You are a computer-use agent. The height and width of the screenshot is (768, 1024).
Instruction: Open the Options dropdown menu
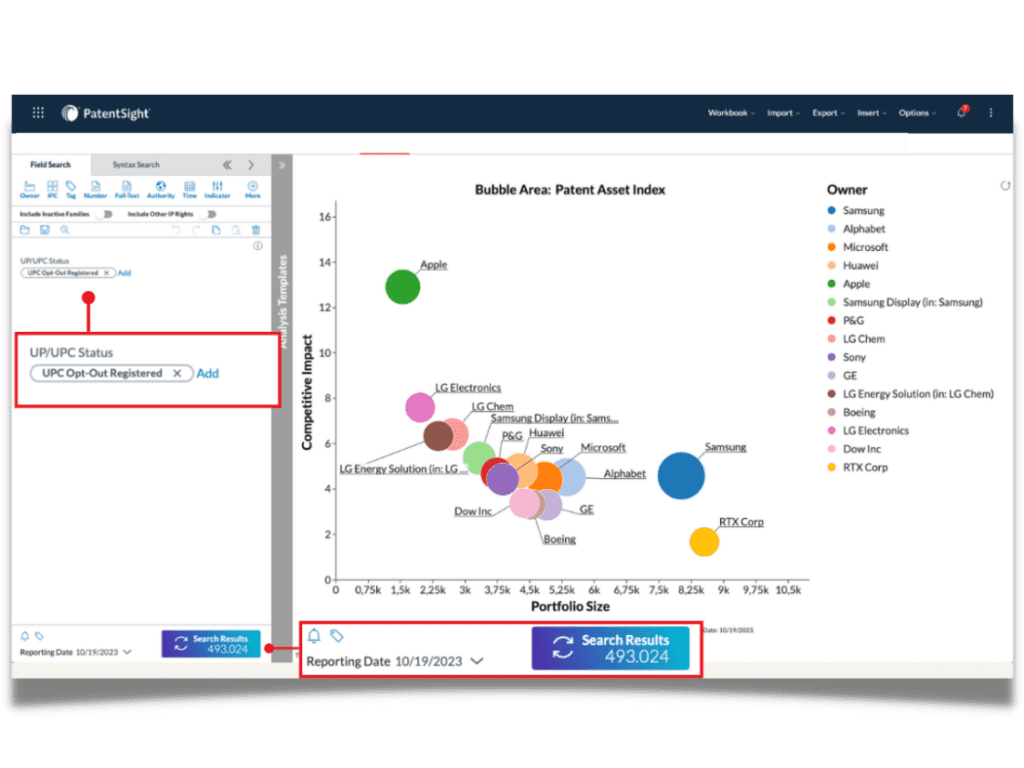pyautogui.click(x=917, y=113)
